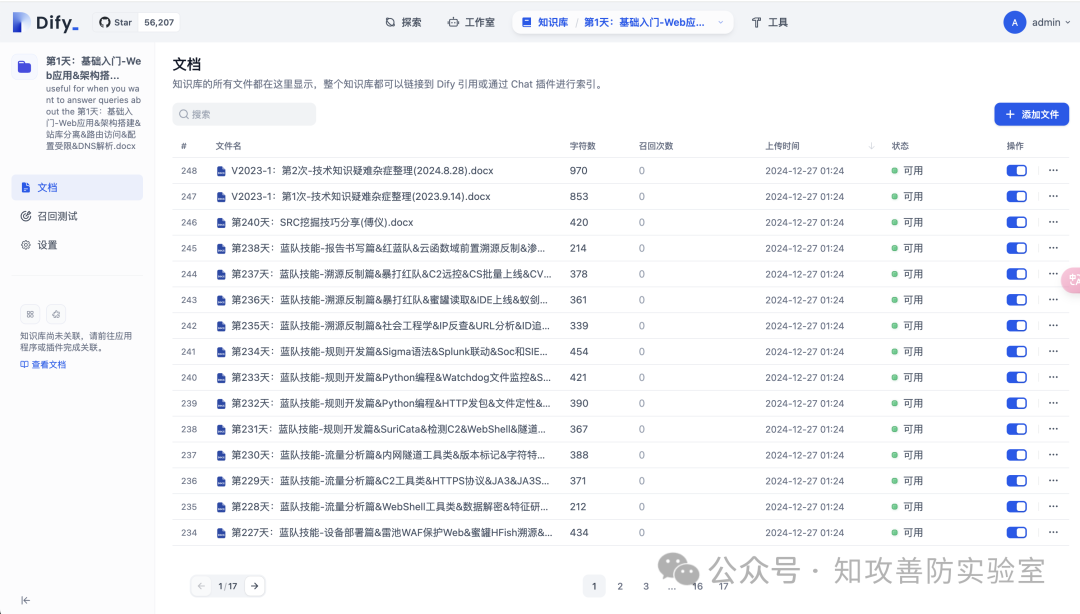This screenshot has width=1080, height=614.
Task: Toggle document 234 第227天 off
Action: pos(1016,532)
